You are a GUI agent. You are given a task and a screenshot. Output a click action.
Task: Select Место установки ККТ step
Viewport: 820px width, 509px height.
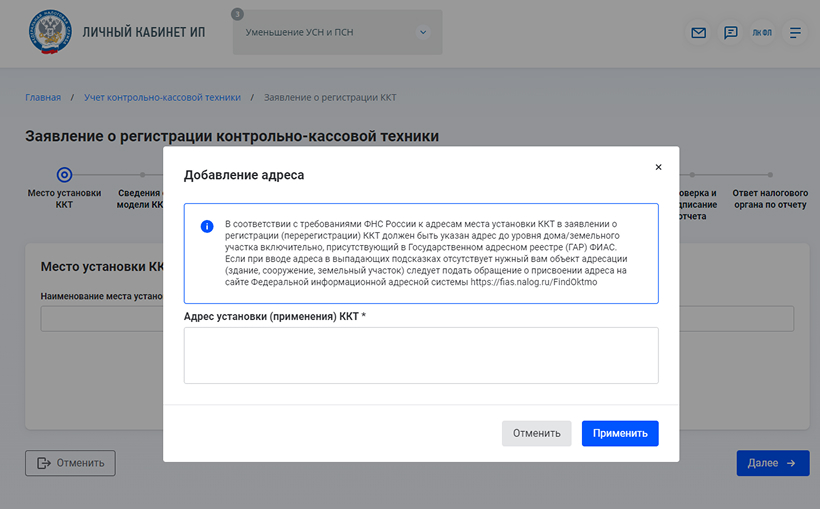[64, 175]
